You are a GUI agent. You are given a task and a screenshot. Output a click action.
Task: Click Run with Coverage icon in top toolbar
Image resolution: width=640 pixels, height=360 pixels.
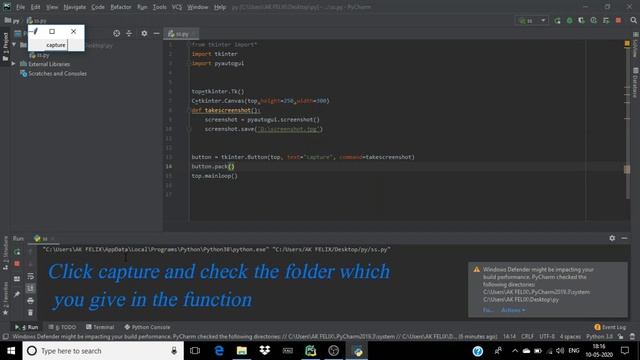tap(581, 20)
